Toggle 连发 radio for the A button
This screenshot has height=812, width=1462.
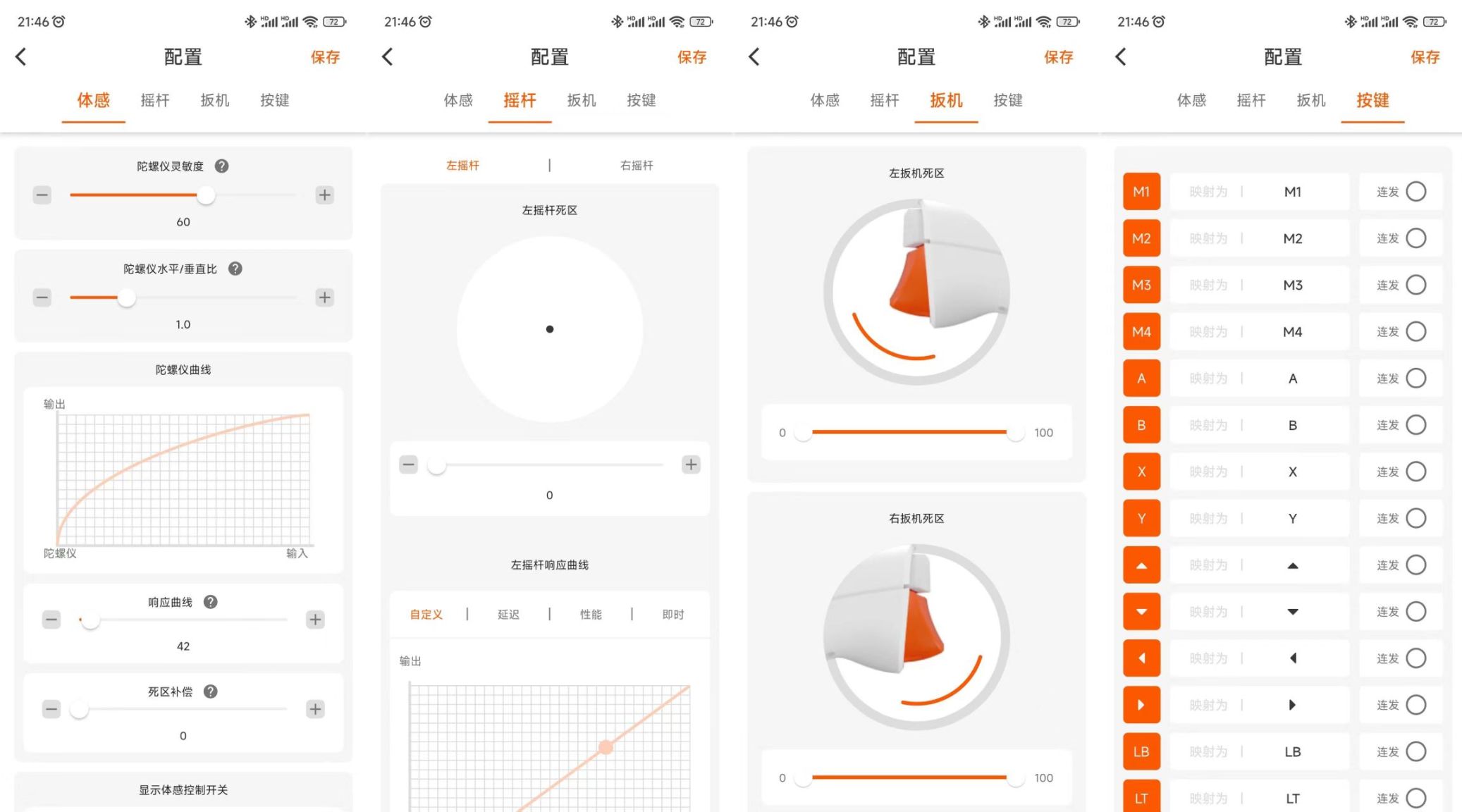pyautogui.click(x=1415, y=379)
